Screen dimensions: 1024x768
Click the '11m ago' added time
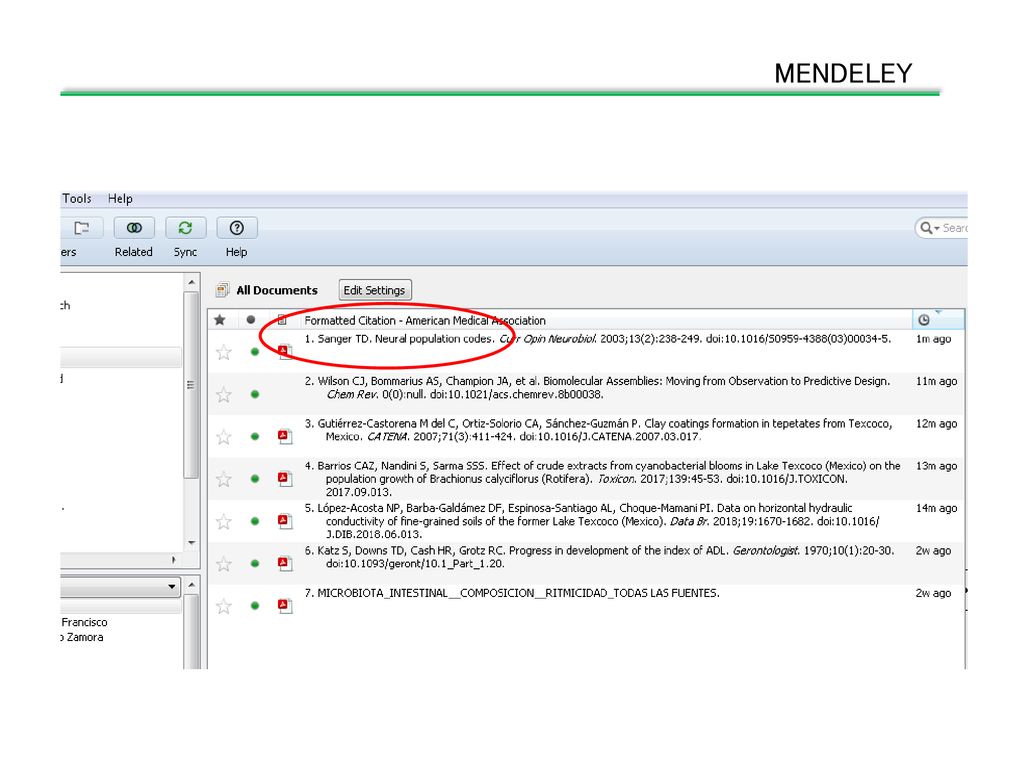(x=936, y=381)
